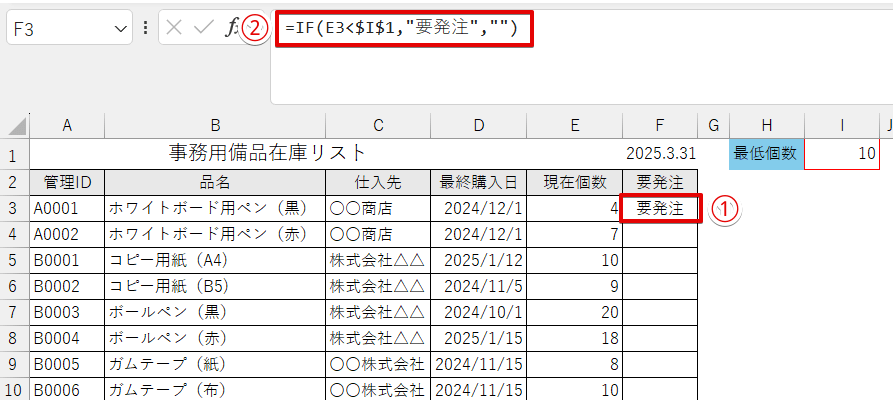Click the Select All corner triangle

click(x=17, y=125)
